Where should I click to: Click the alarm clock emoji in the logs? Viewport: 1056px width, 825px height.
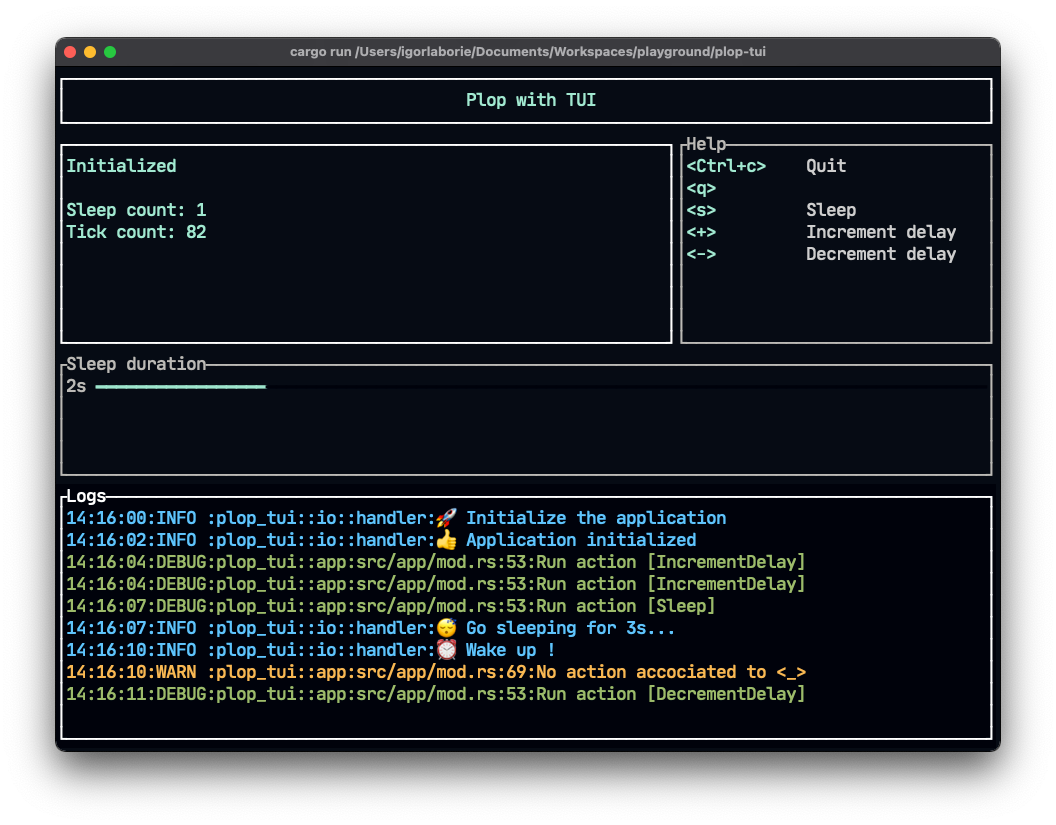pos(446,650)
